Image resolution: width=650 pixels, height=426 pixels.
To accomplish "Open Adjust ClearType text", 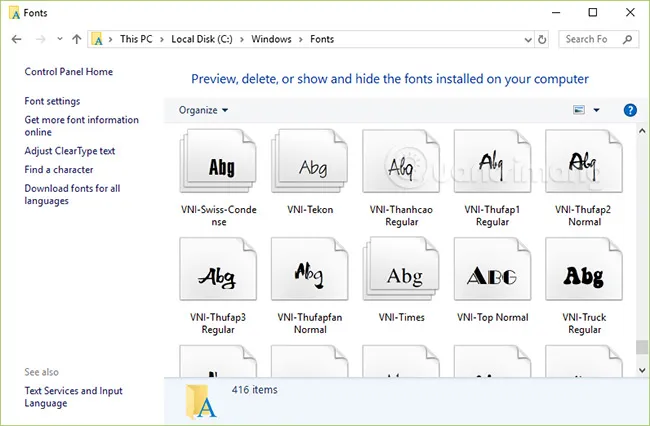I will pos(70,151).
